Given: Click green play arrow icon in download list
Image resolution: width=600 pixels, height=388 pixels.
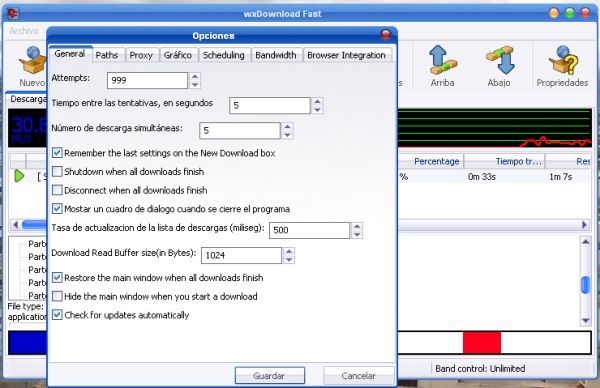Looking at the screenshot, I should click(19, 176).
